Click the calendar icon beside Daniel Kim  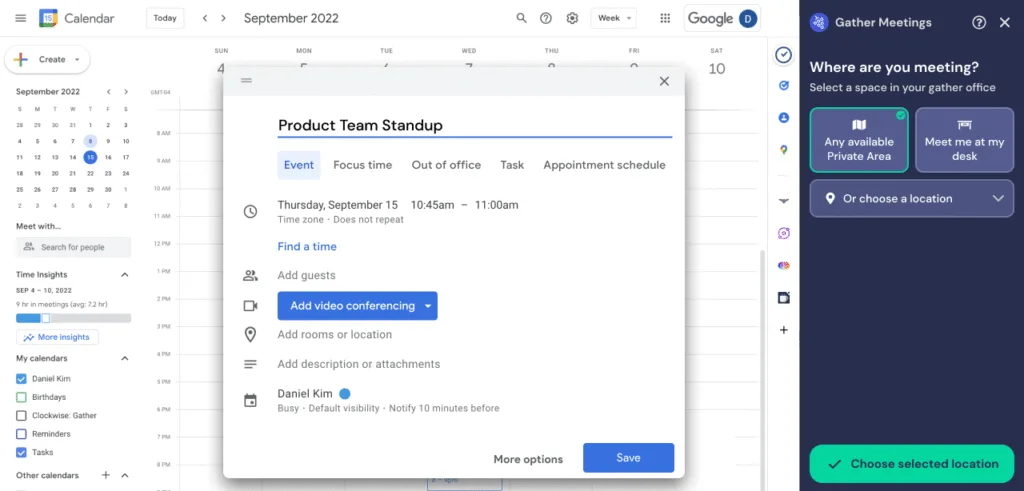coord(250,400)
